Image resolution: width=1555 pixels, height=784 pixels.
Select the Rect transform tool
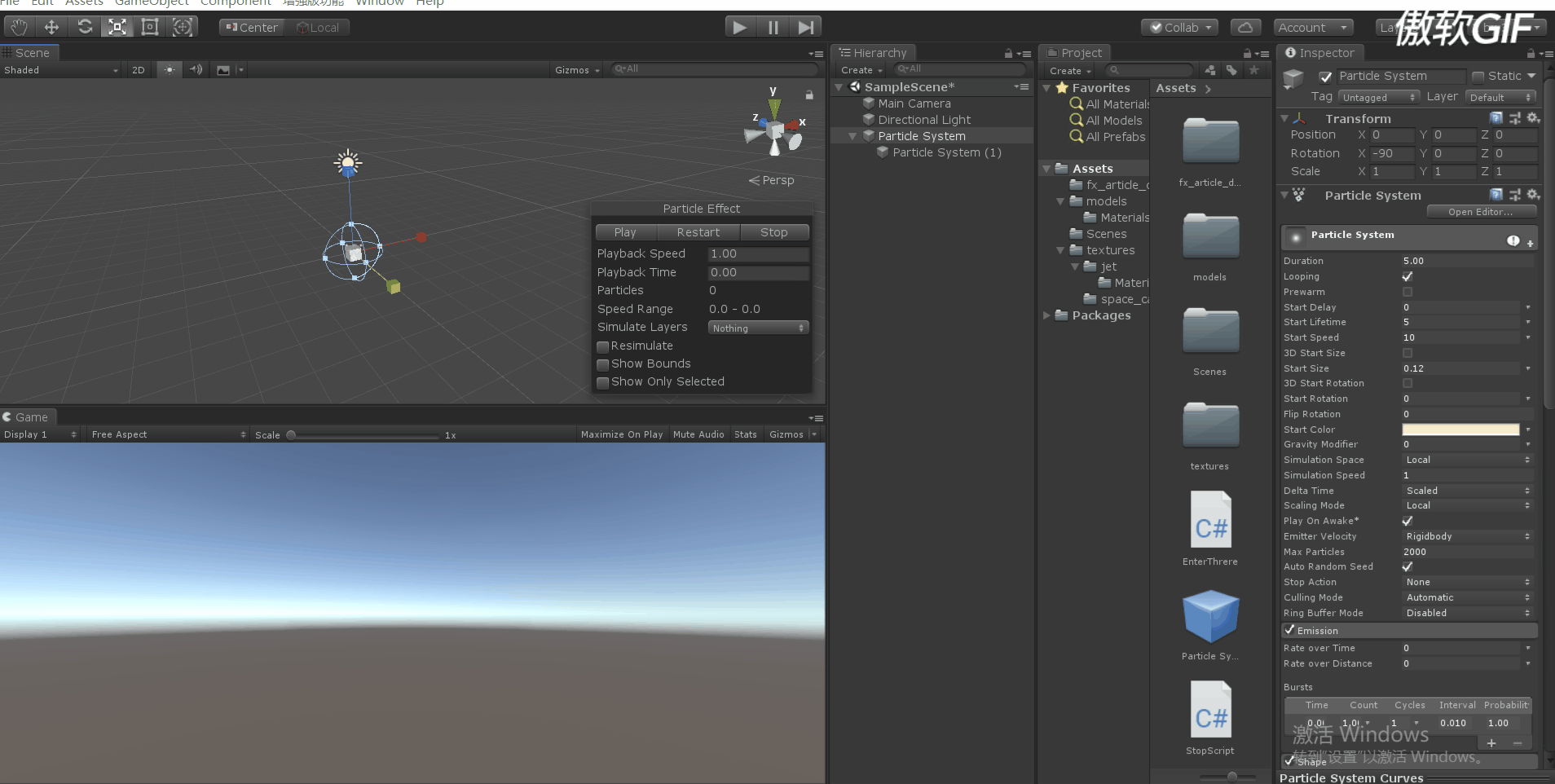[x=150, y=27]
